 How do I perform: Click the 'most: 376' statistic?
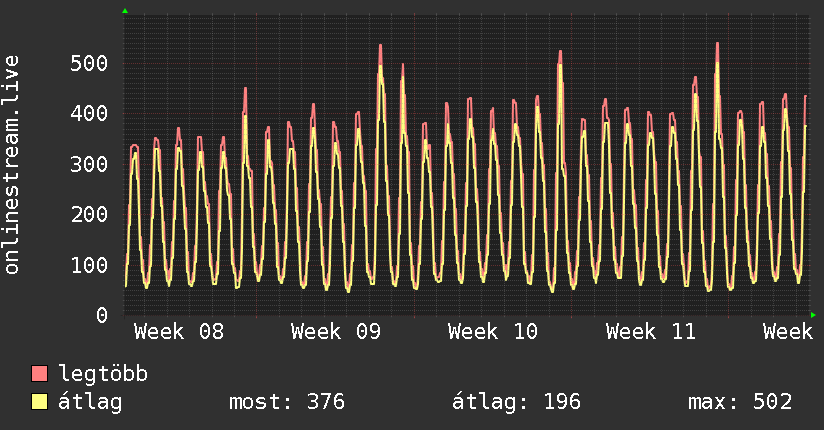point(287,403)
